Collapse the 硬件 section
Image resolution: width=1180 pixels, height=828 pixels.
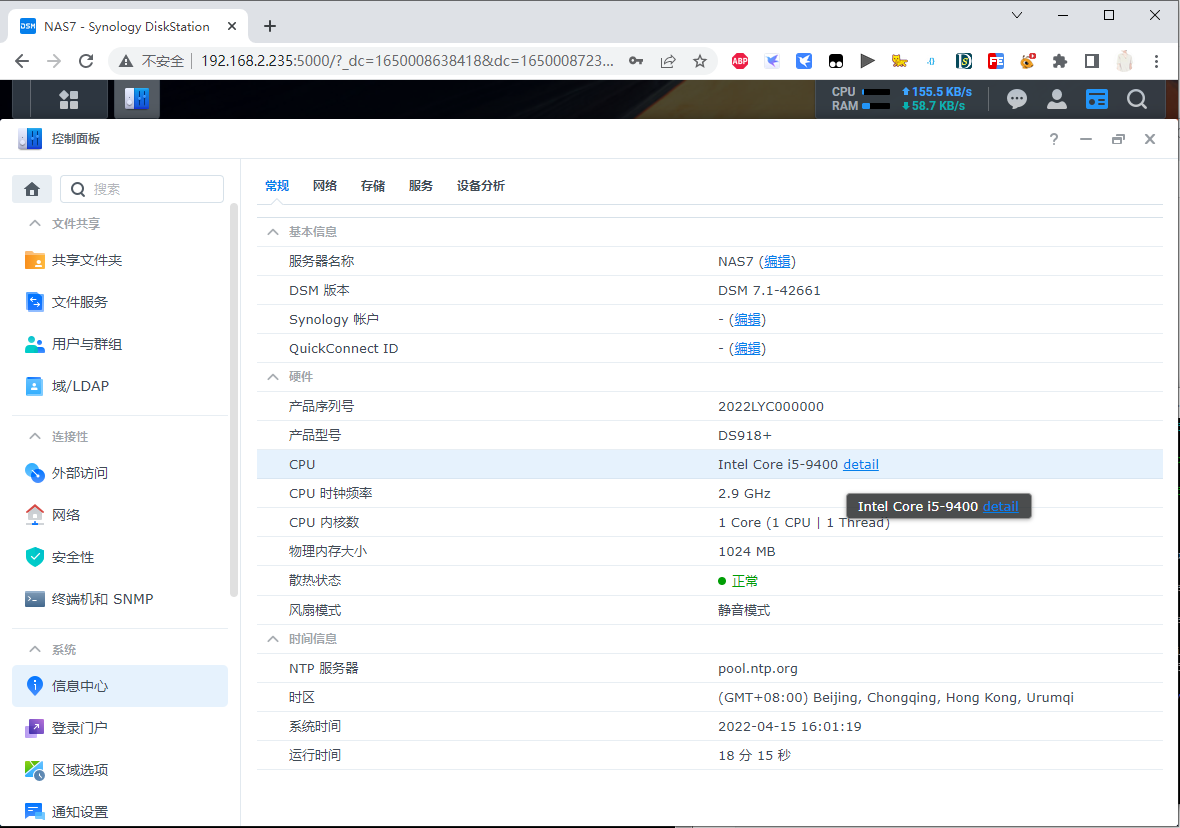tap(272, 376)
